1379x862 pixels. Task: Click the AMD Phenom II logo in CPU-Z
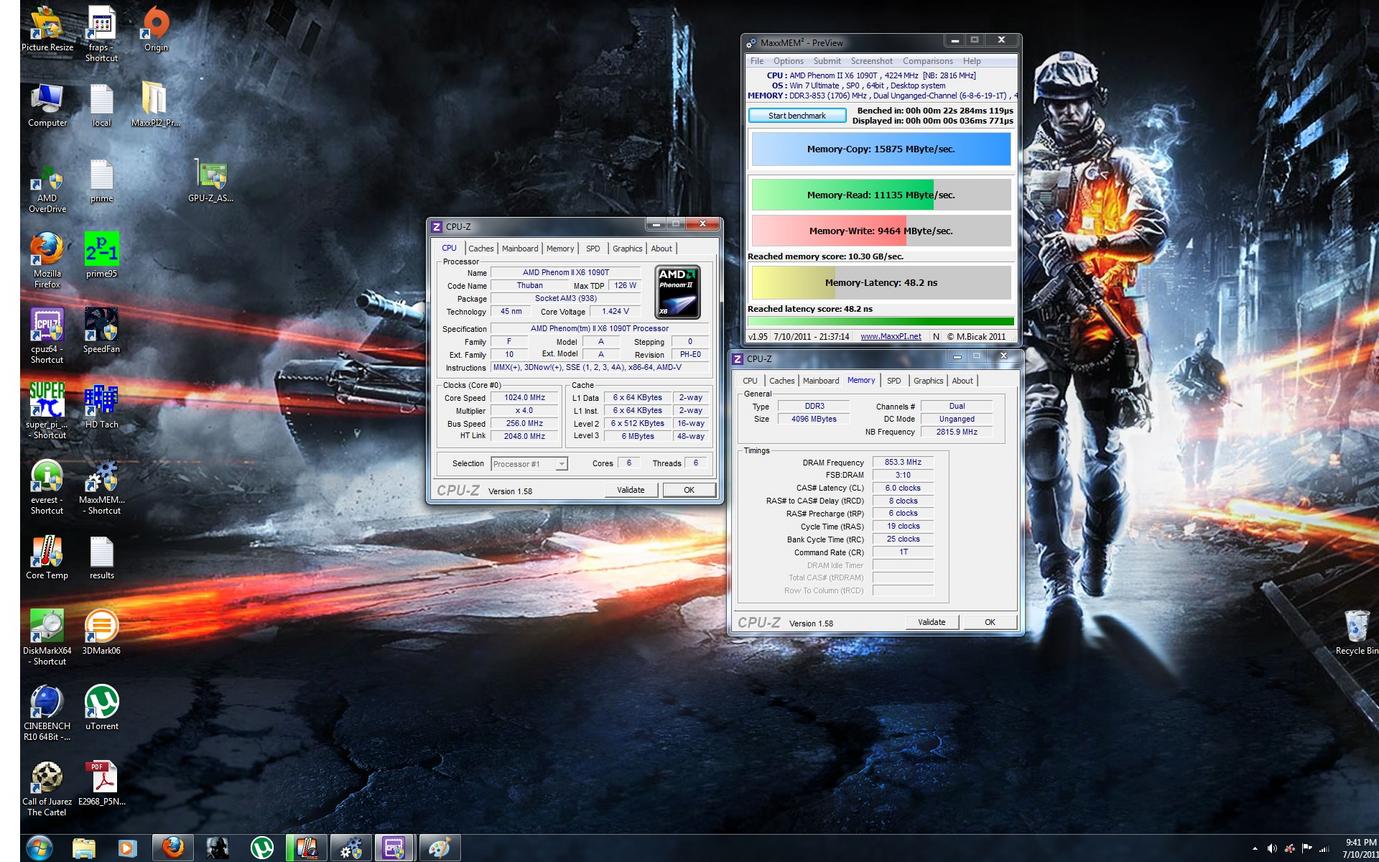[x=677, y=292]
